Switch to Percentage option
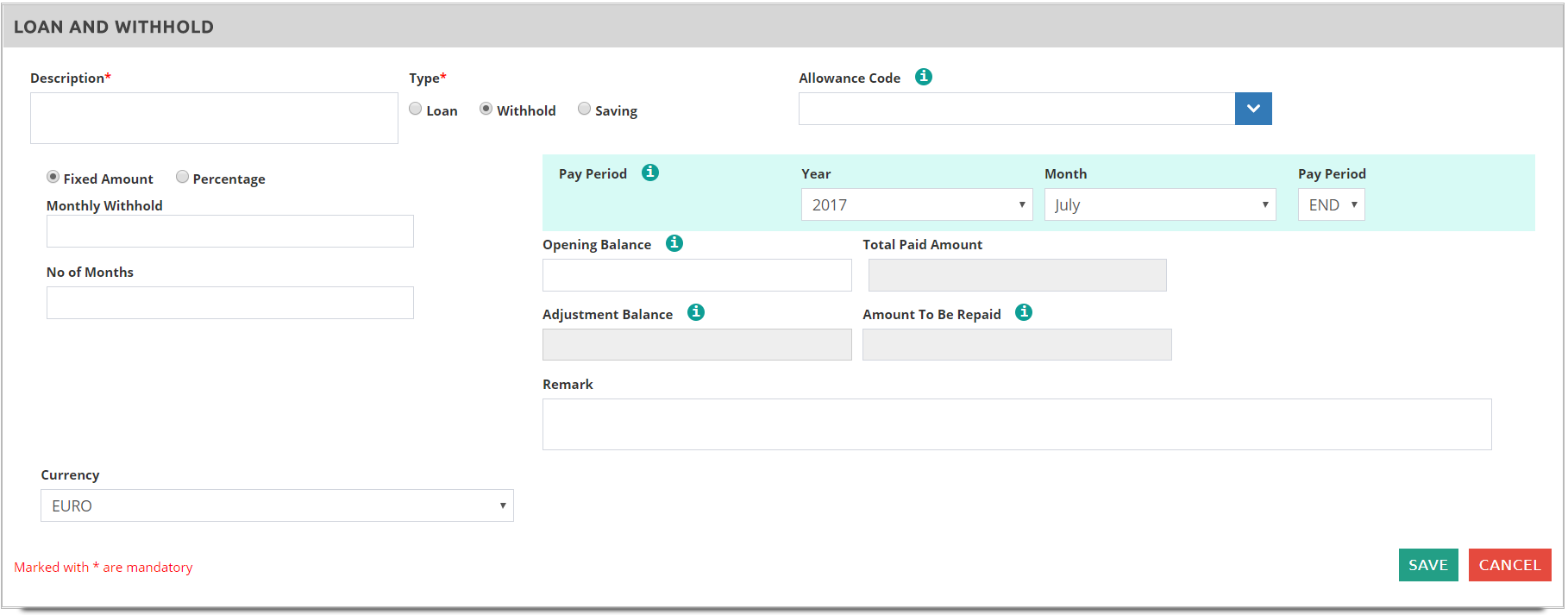This screenshot has width=1568, height=615. [183, 177]
